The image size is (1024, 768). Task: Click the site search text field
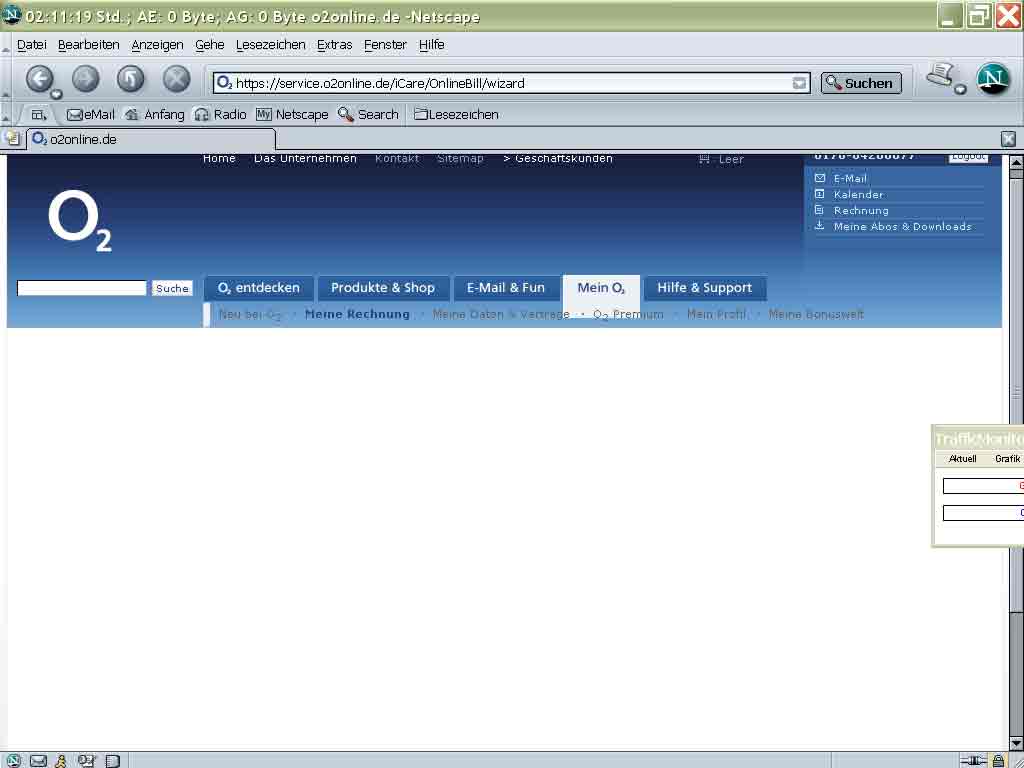click(82, 288)
